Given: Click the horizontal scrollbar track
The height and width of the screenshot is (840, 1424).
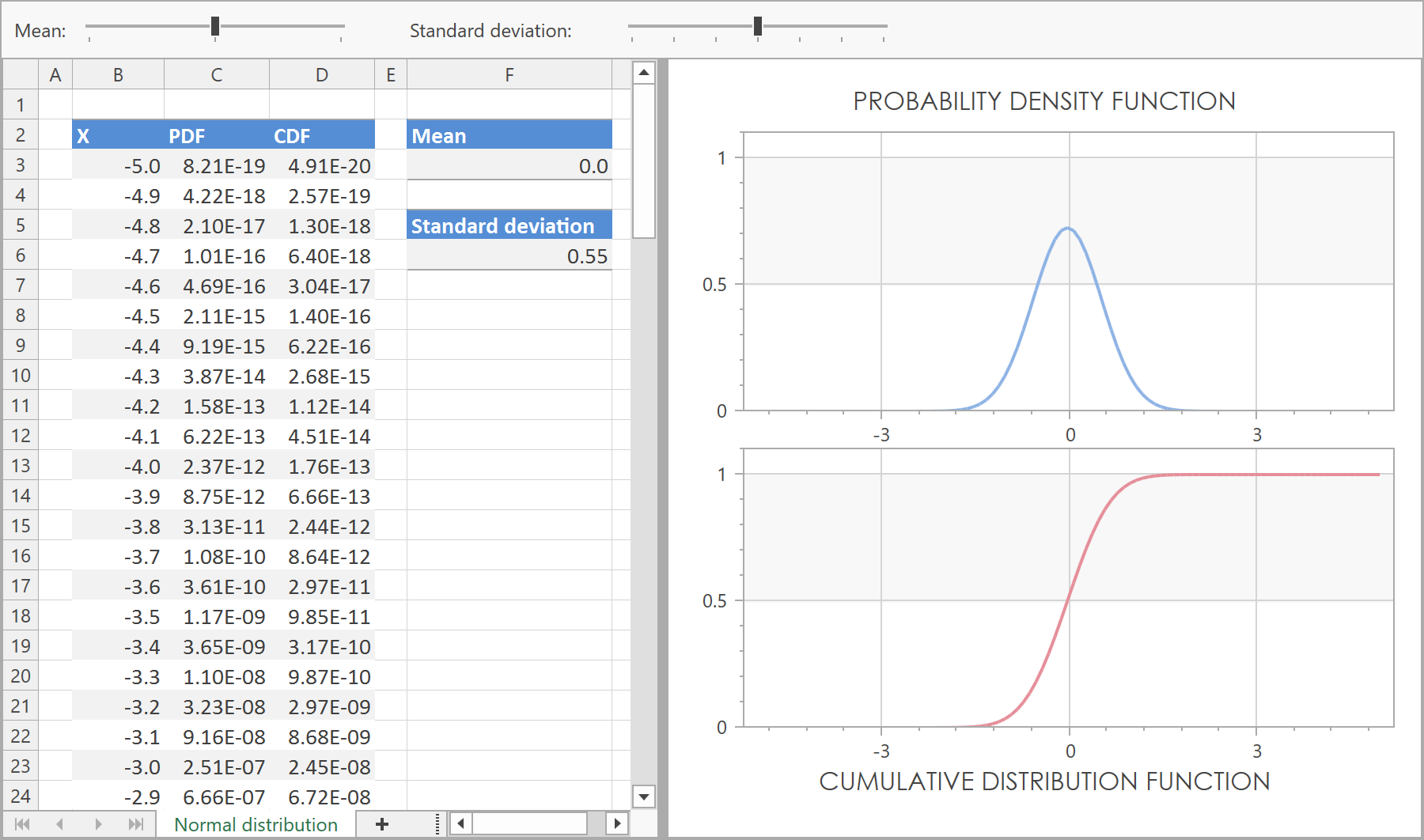Looking at the screenshot, I should (530, 823).
